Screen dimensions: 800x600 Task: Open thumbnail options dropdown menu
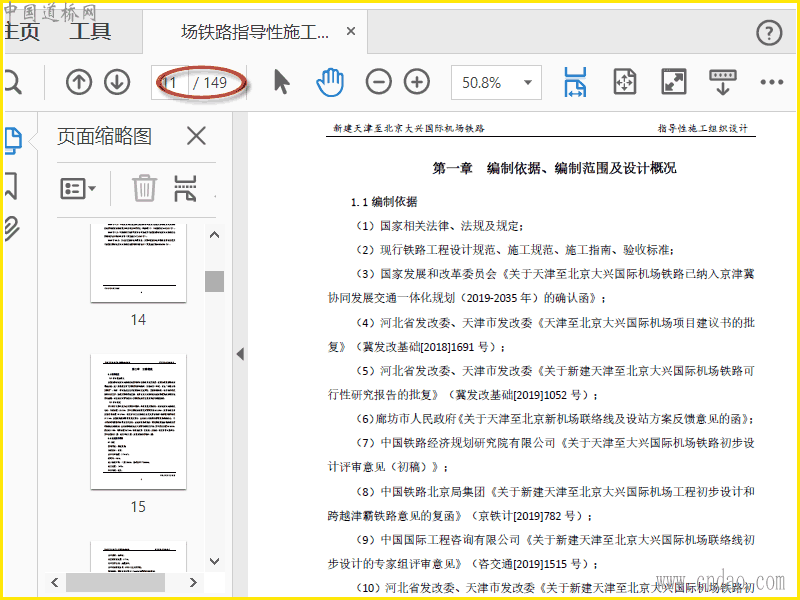(x=78, y=188)
